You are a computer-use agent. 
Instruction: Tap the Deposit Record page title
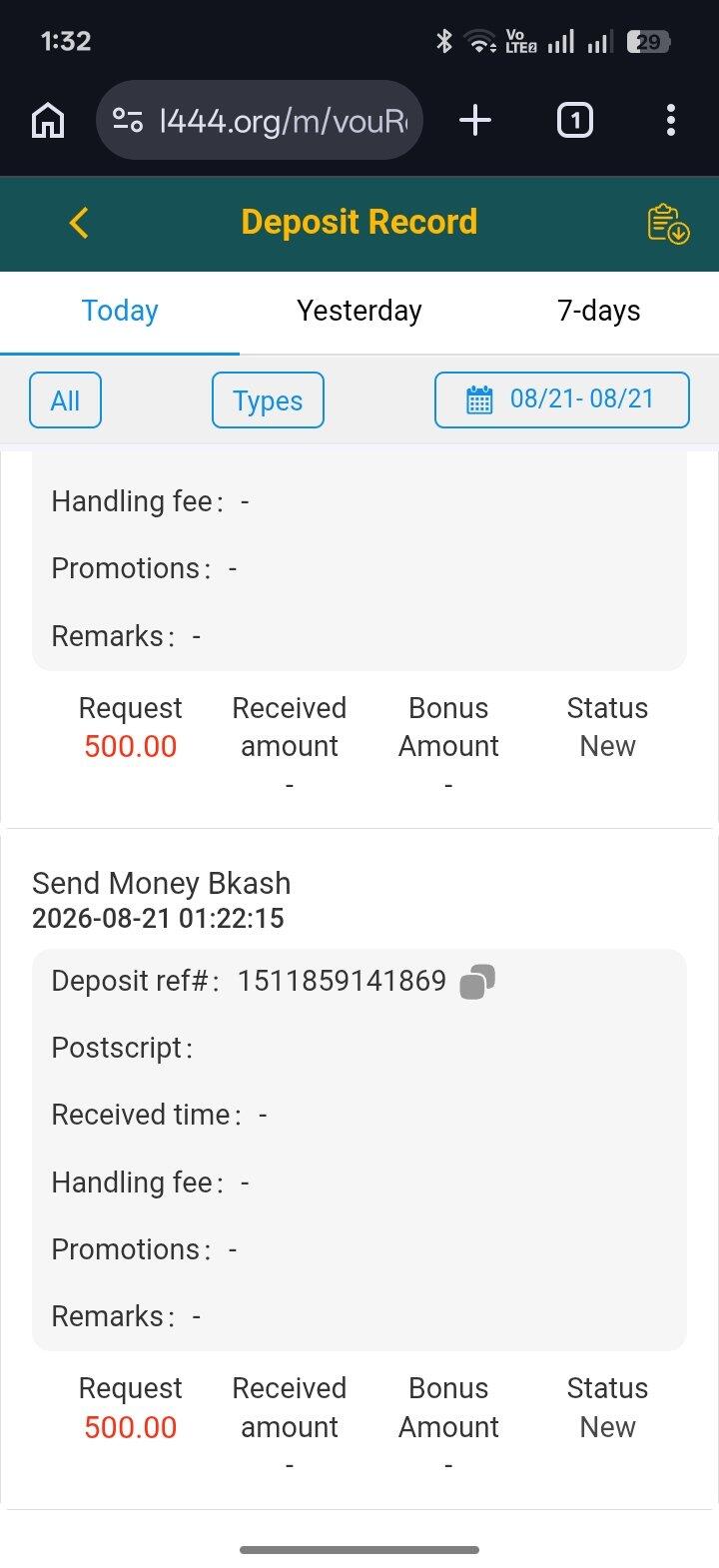(x=359, y=222)
